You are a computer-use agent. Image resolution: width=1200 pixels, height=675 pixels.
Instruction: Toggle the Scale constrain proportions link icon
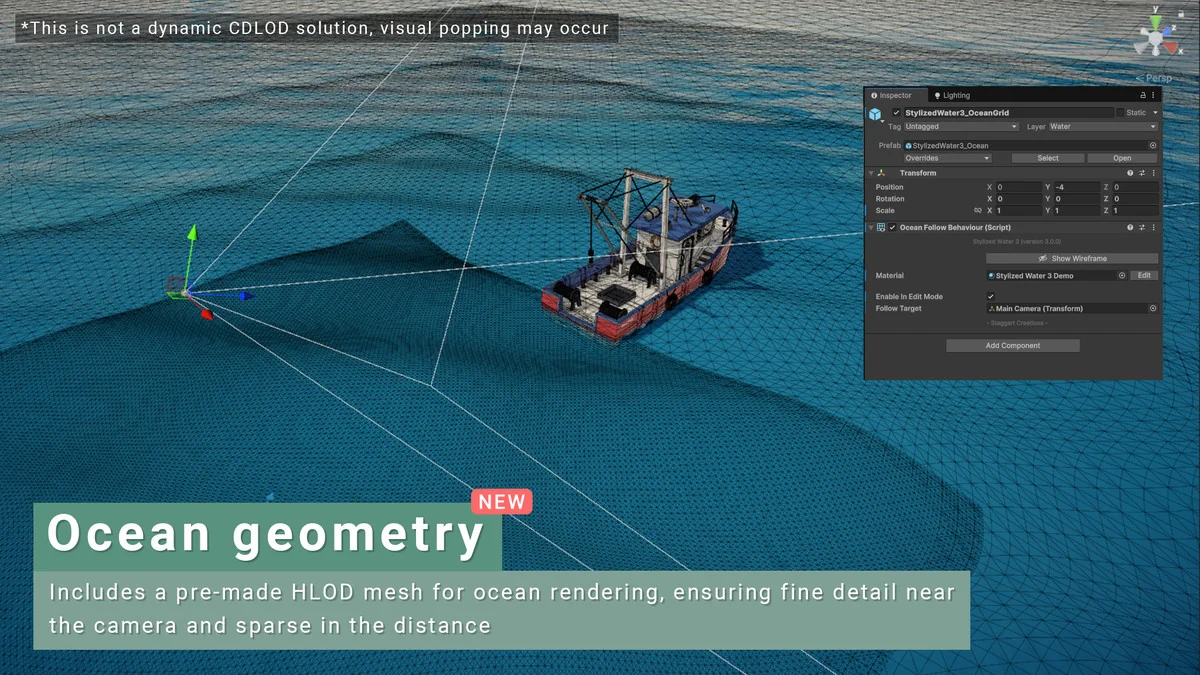(978, 211)
